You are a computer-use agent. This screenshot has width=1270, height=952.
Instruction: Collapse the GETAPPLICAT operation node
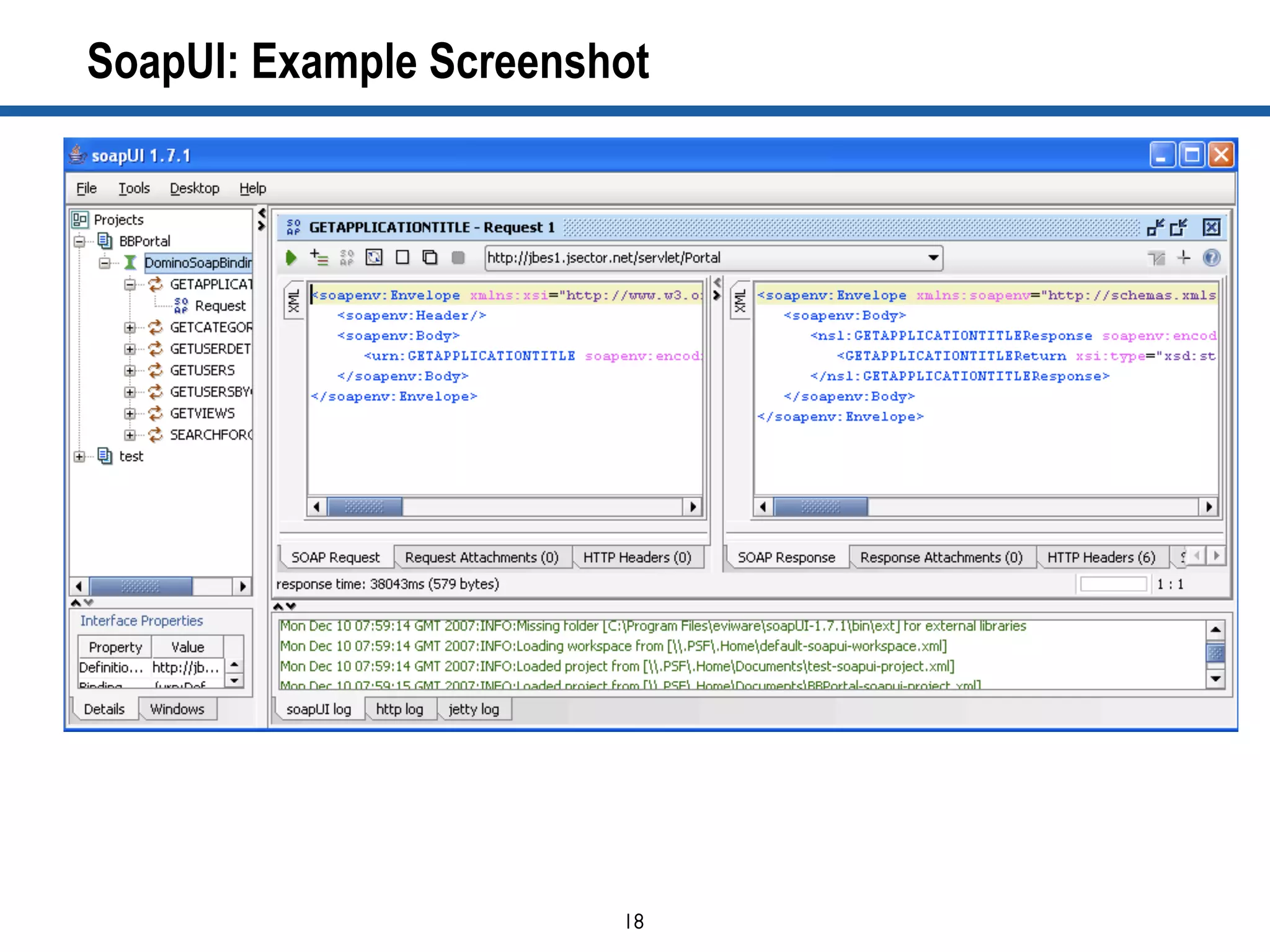point(130,284)
